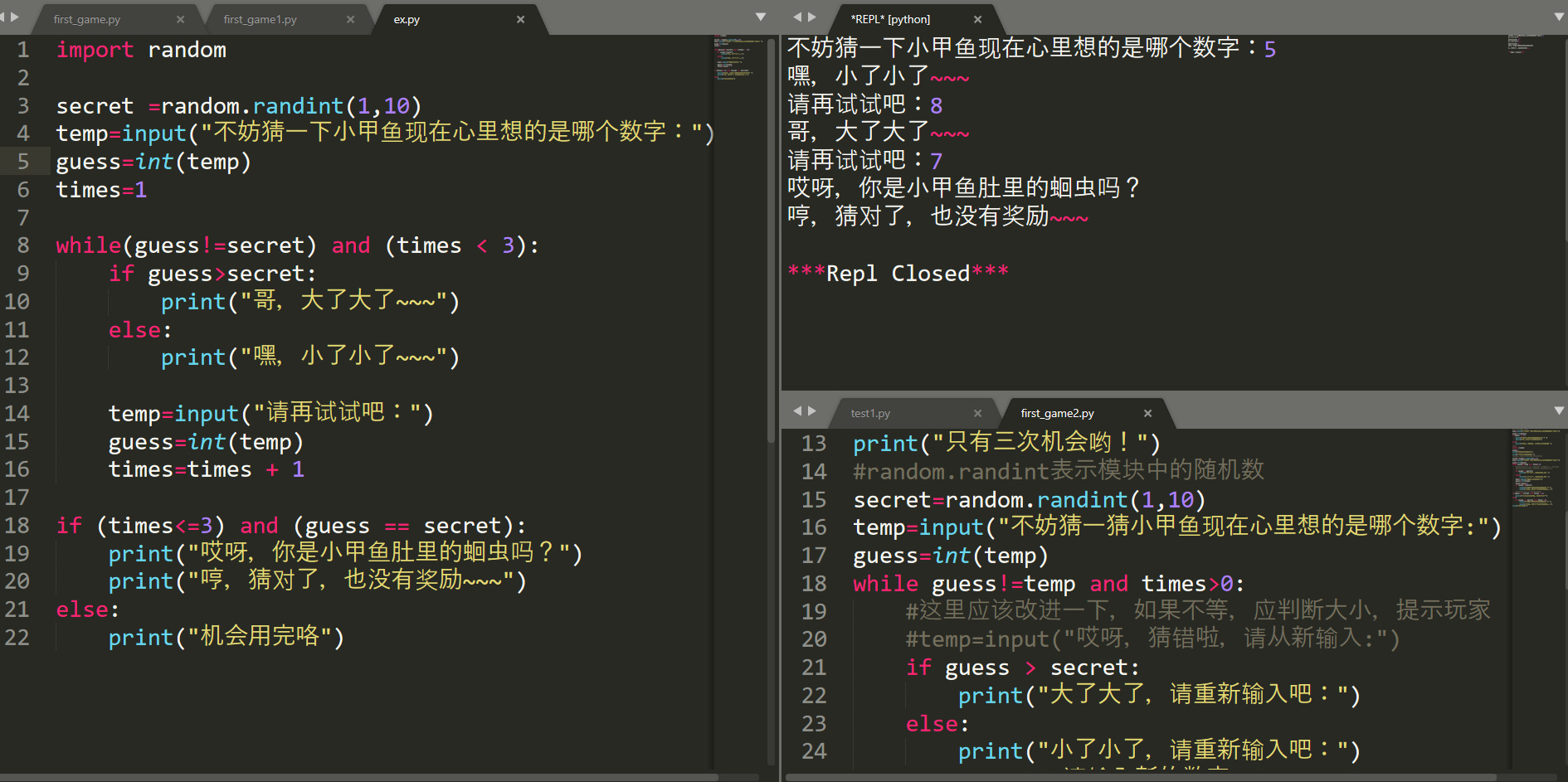Click line number 24 in first_game2.py gutter
The width and height of the screenshot is (1568, 782).
tap(814, 751)
